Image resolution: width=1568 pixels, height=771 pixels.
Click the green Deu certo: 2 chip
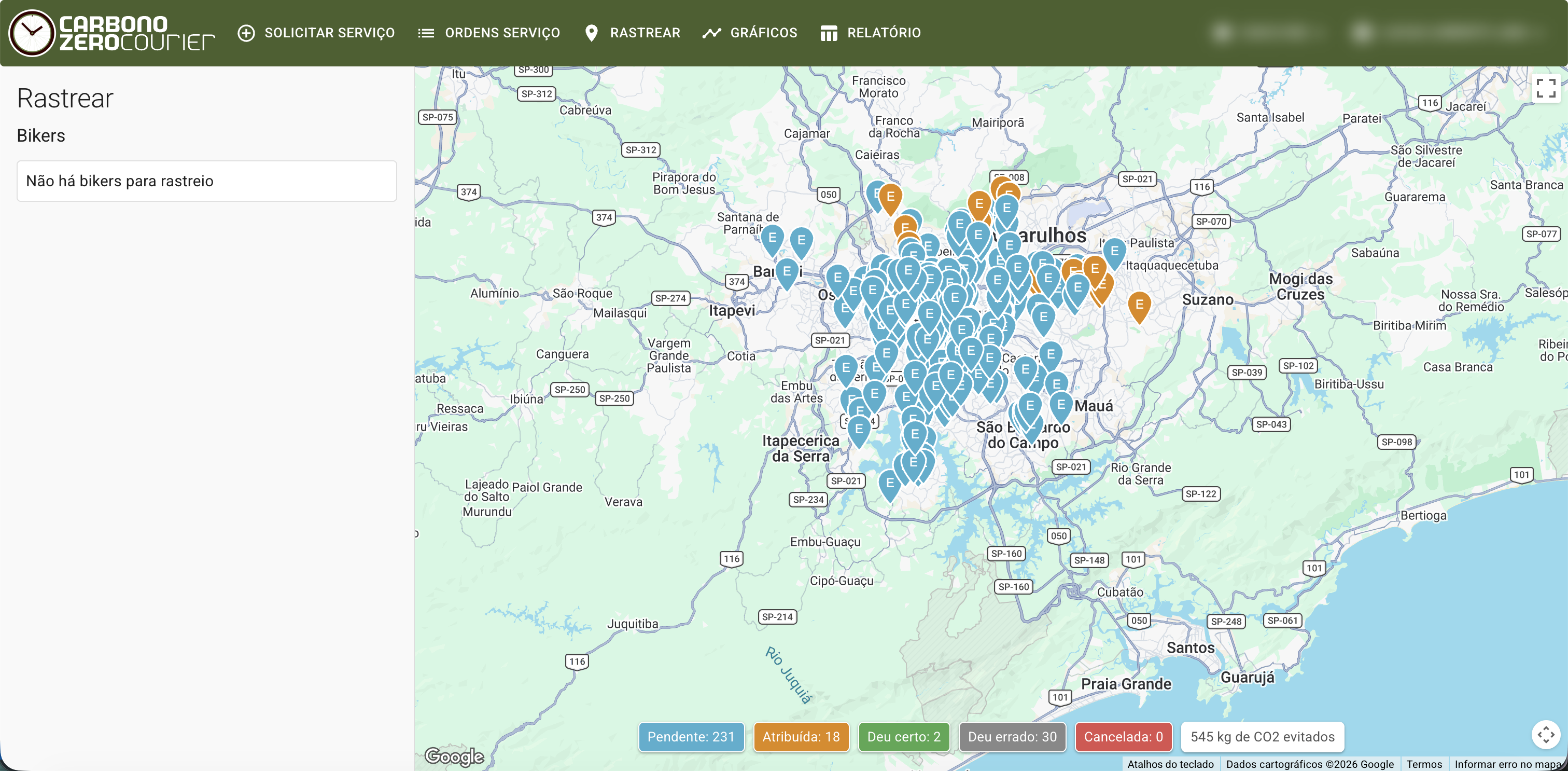[903, 736]
